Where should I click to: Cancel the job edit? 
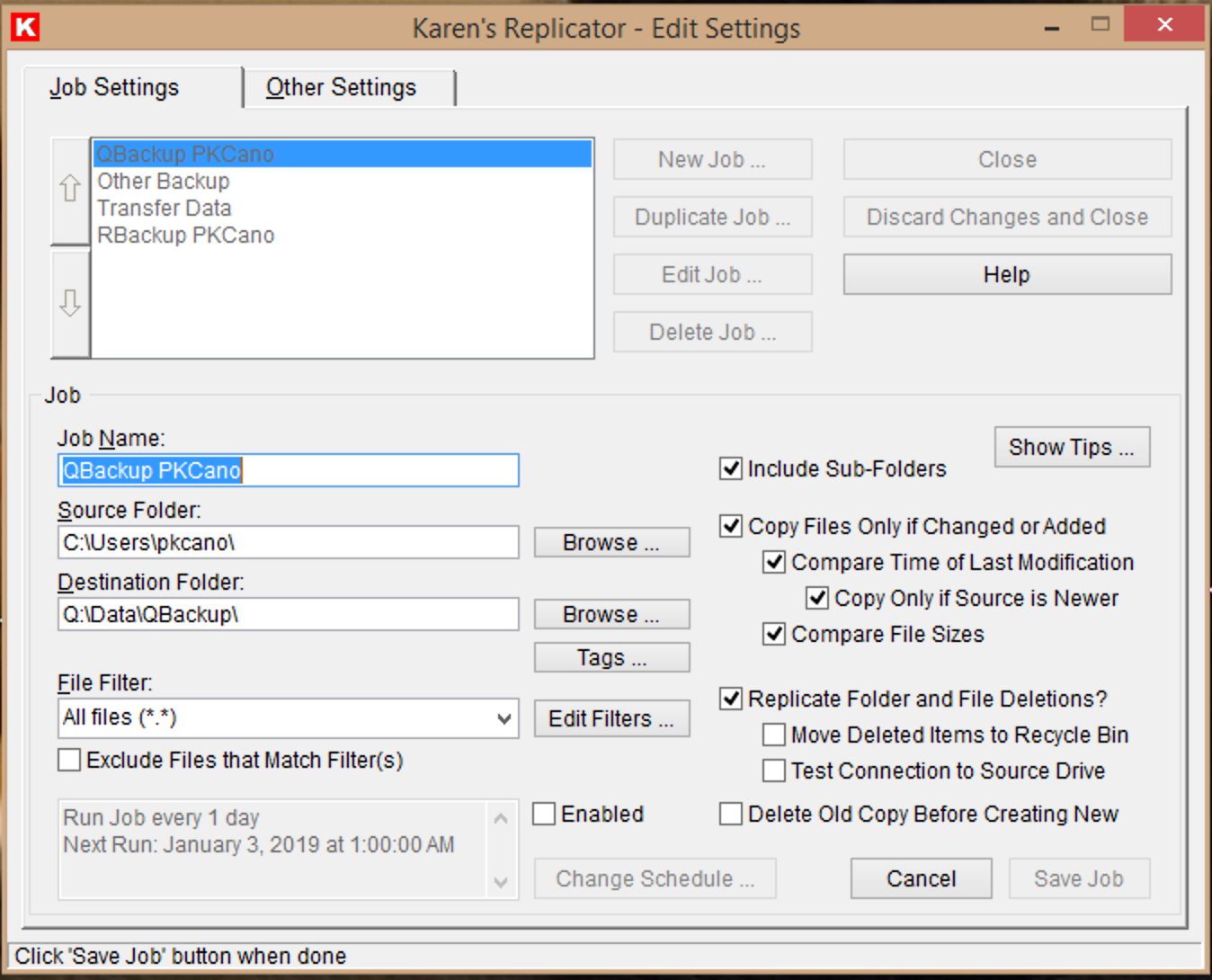coord(921,878)
